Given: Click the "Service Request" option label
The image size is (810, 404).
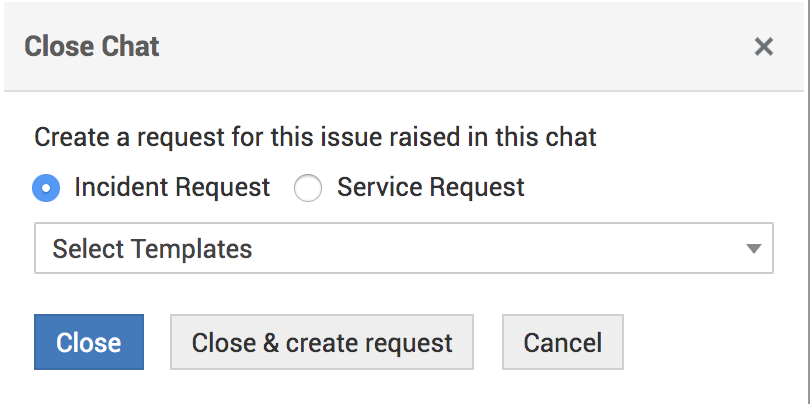Looking at the screenshot, I should tap(430, 187).
